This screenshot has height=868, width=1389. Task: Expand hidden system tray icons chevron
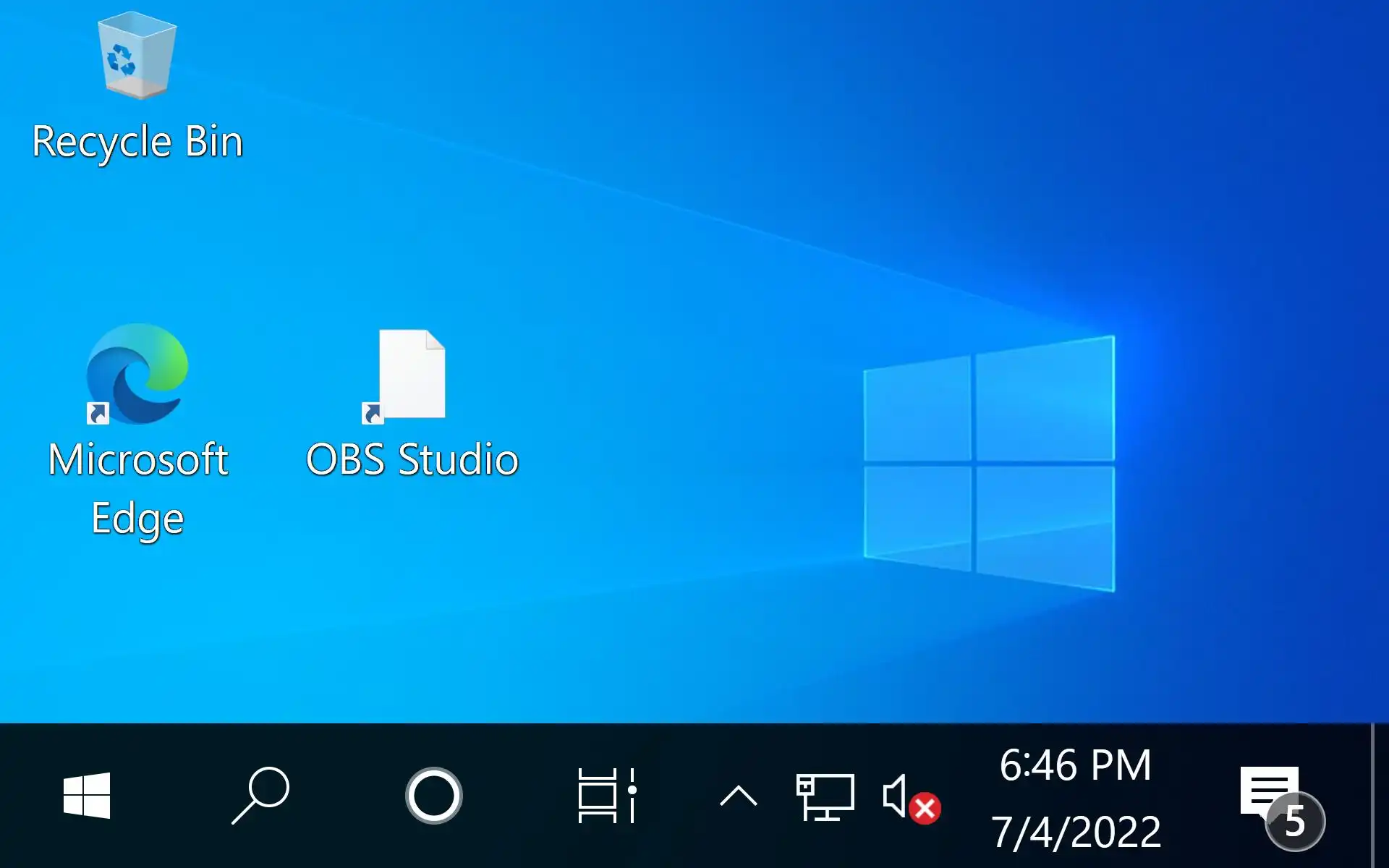(x=738, y=796)
